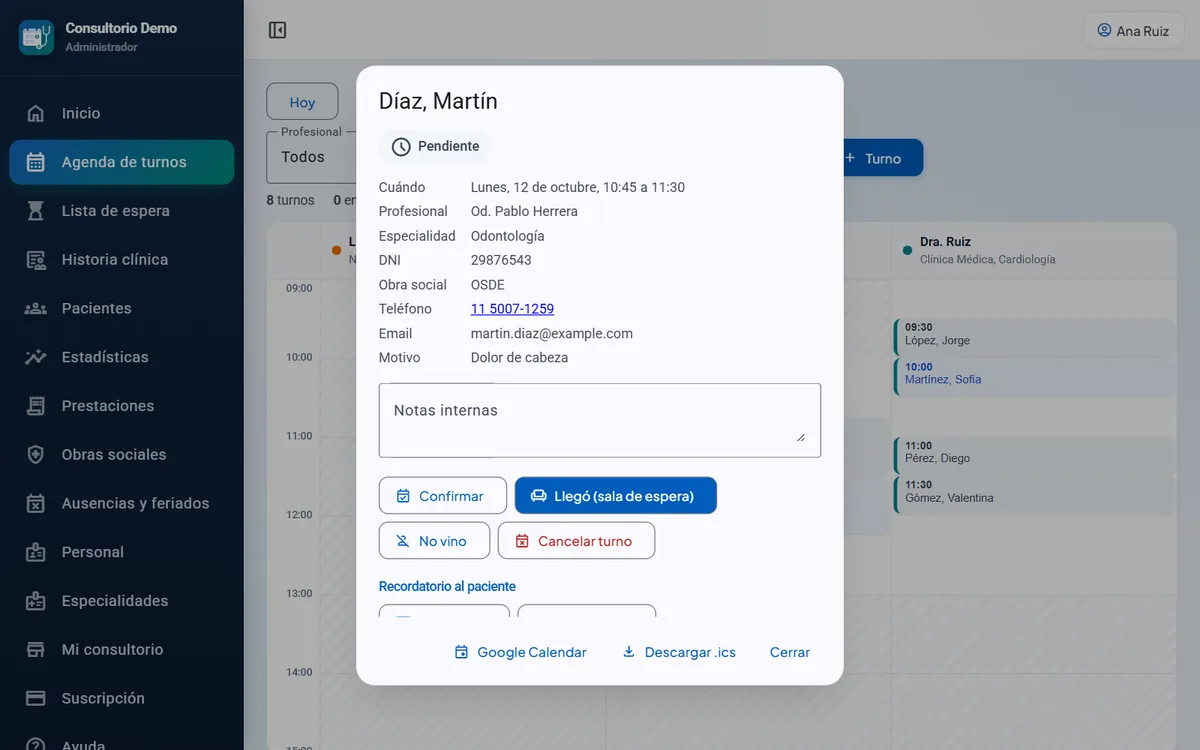Click Cancelar turno button
This screenshot has width=1200, height=750.
(x=576, y=541)
